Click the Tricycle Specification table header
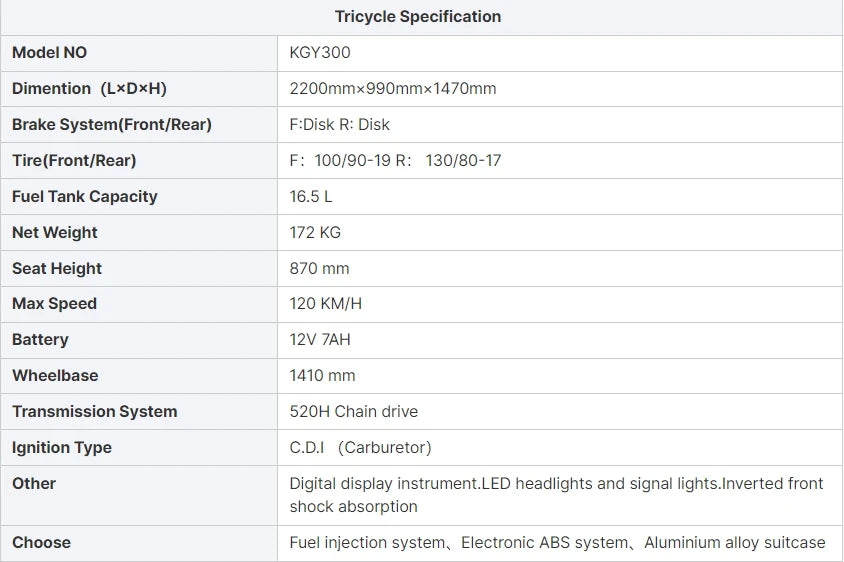 [x=418, y=17]
